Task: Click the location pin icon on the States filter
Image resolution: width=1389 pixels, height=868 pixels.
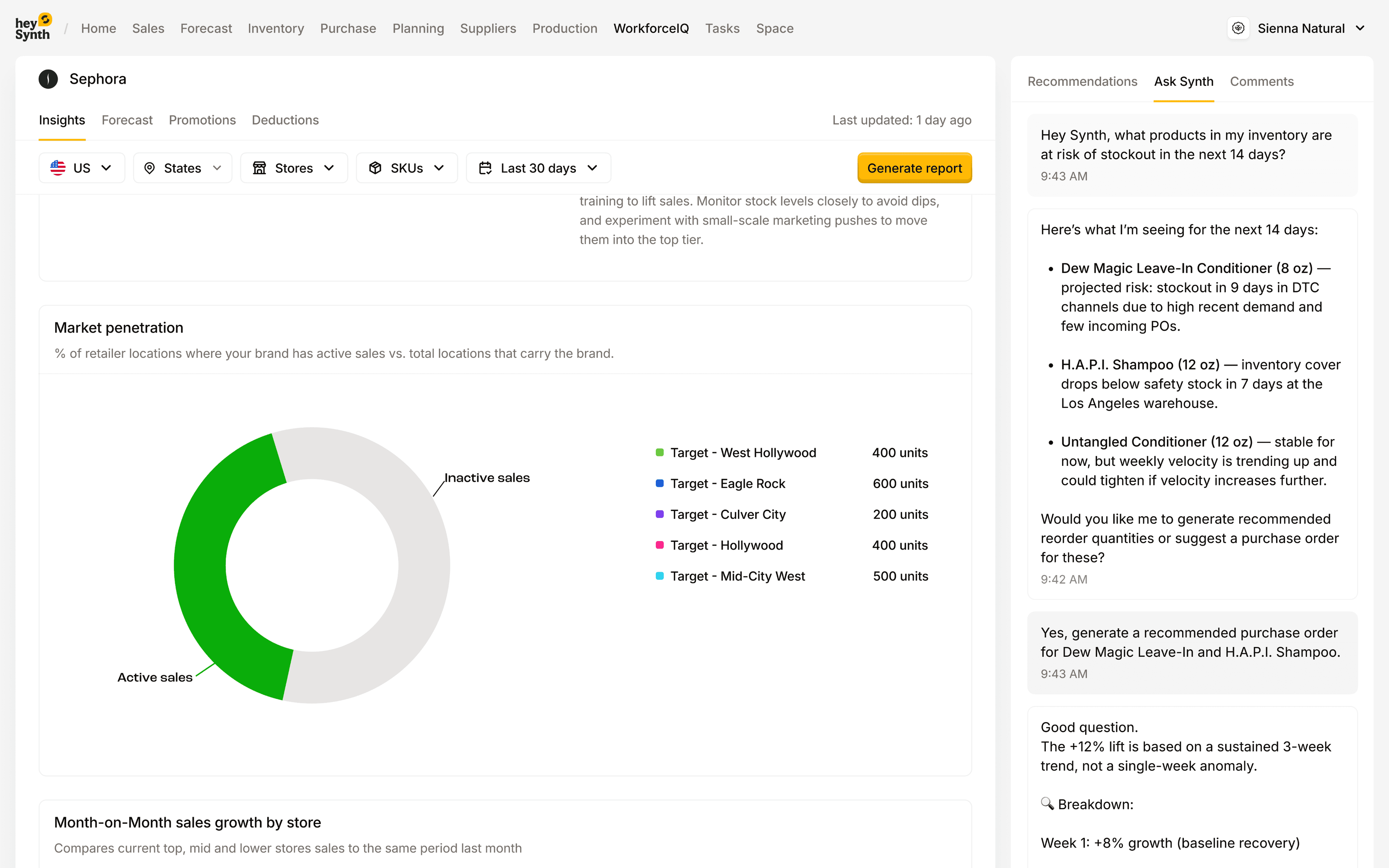Action: point(150,167)
